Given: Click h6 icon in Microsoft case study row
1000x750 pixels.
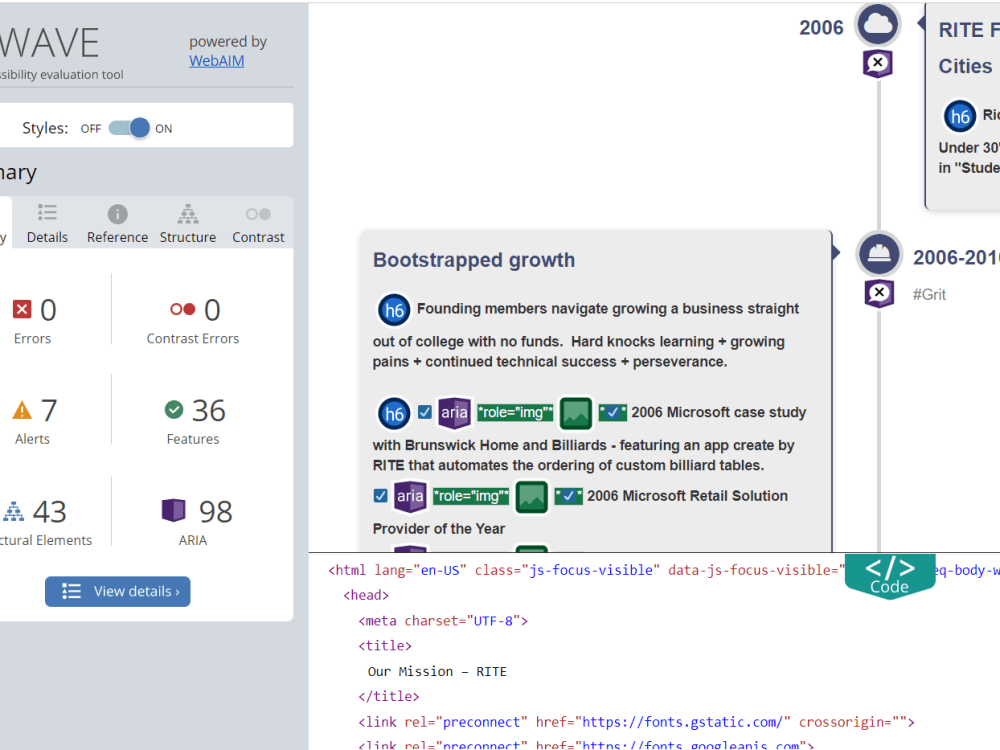Looking at the screenshot, I should pyautogui.click(x=393, y=413).
